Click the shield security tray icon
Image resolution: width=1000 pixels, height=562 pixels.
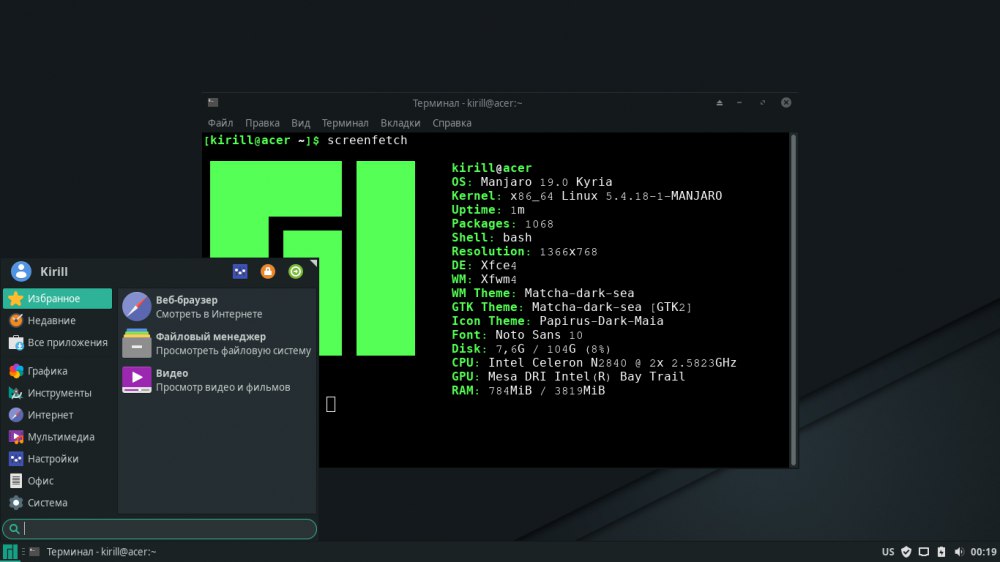pos(906,552)
